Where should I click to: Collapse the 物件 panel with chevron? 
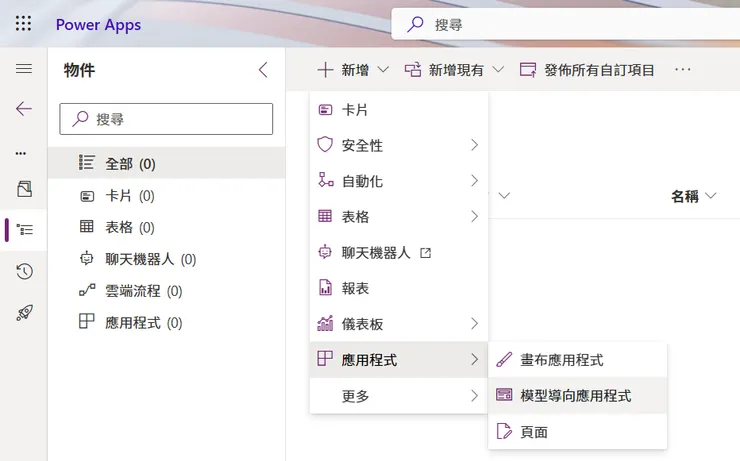pyautogui.click(x=263, y=70)
